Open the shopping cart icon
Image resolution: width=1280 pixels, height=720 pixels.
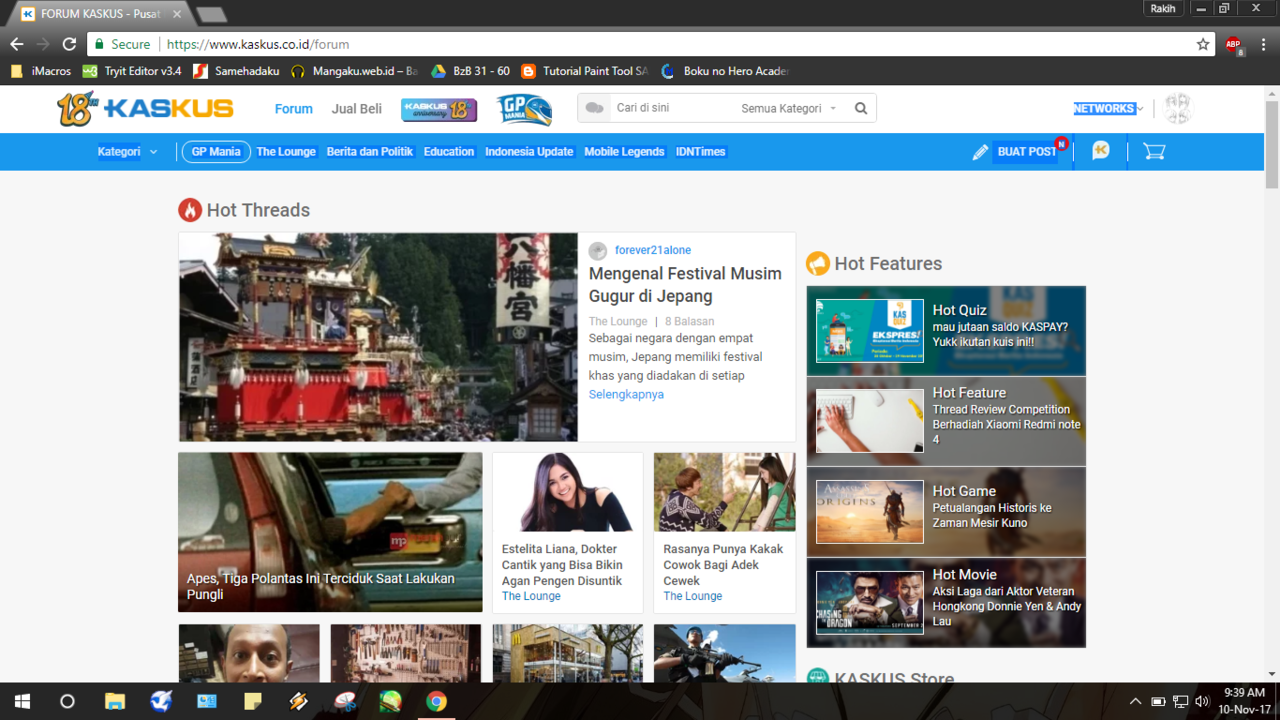(1154, 151)
